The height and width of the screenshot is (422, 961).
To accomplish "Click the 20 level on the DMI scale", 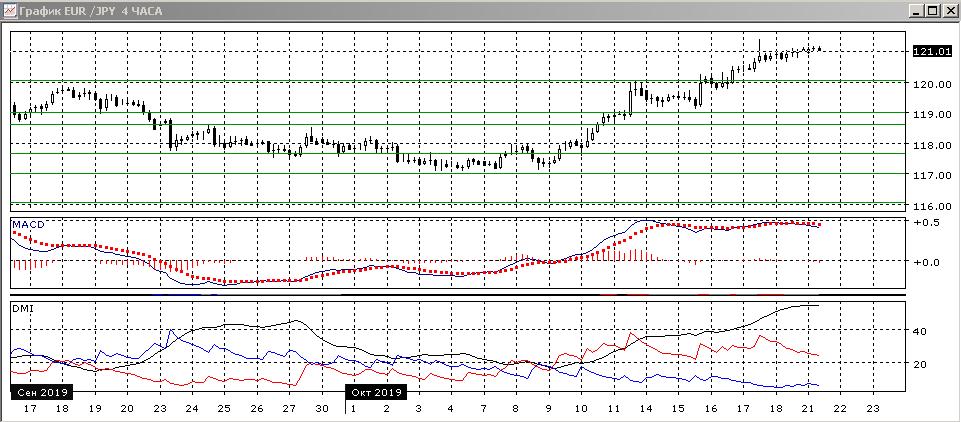I will 919,364.
